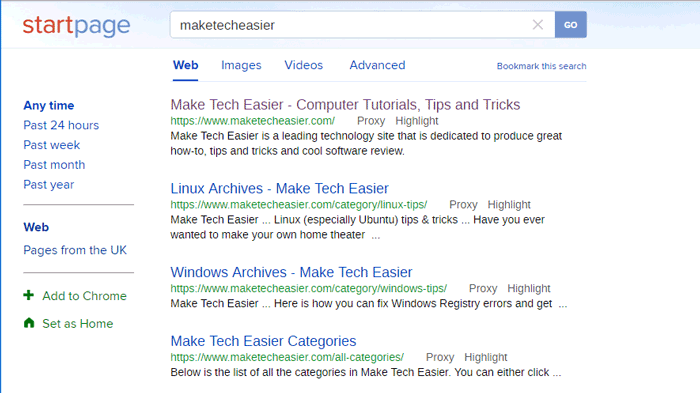Click Bookmark this search link
The width and height of the screenshot is (700, 393).
[x=542, y=66]
